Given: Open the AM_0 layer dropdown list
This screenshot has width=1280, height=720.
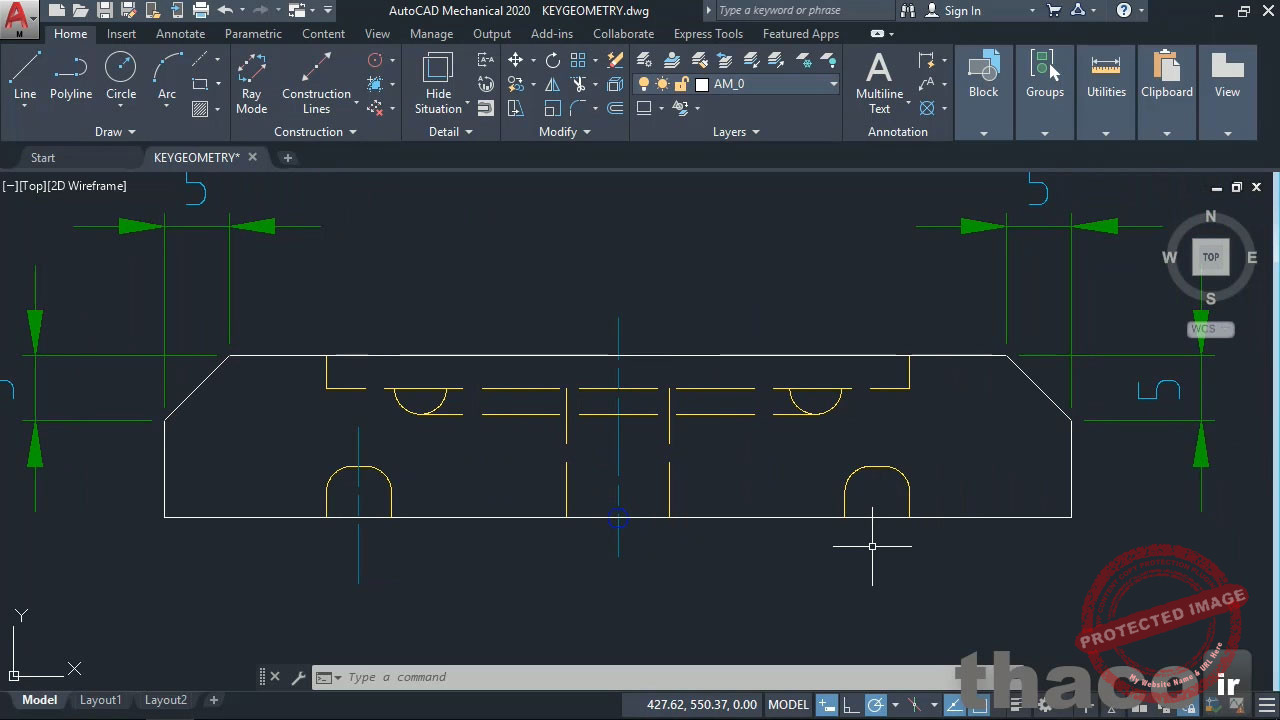Looking at the screenshot, I should coord(833,84).
